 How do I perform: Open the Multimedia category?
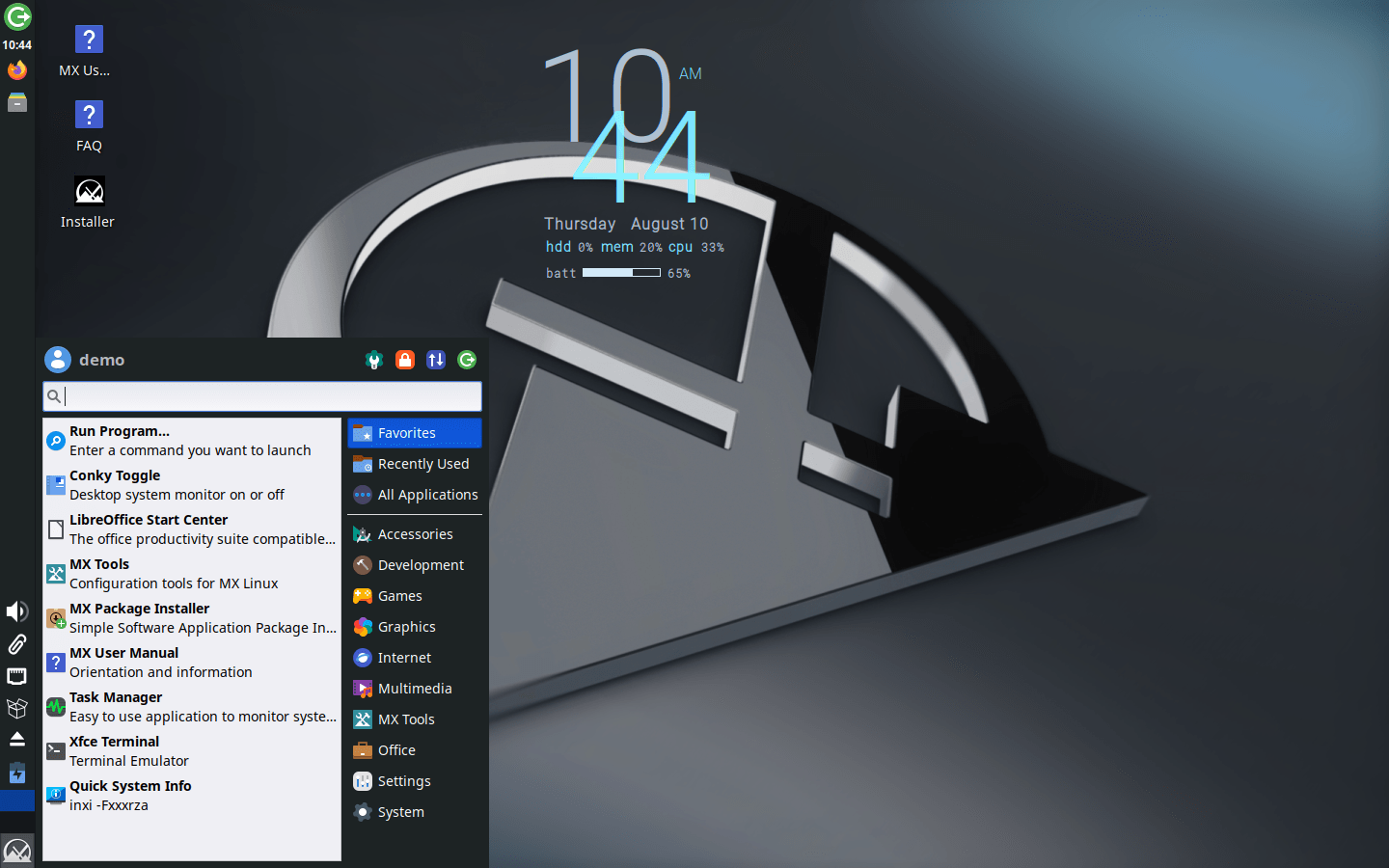tap(415, 689)
